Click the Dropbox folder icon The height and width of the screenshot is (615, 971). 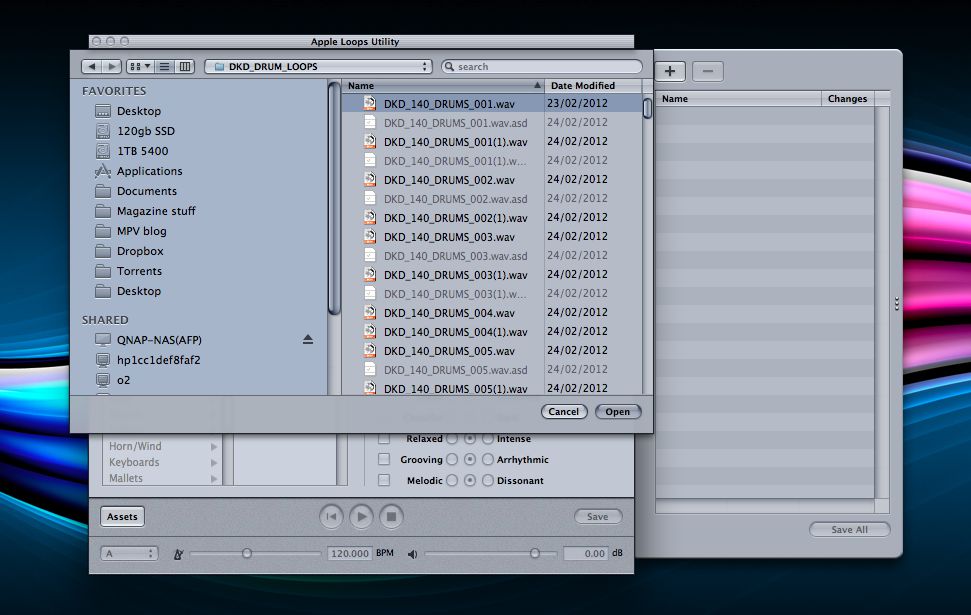pyautogui.click(x=103, y=251)
